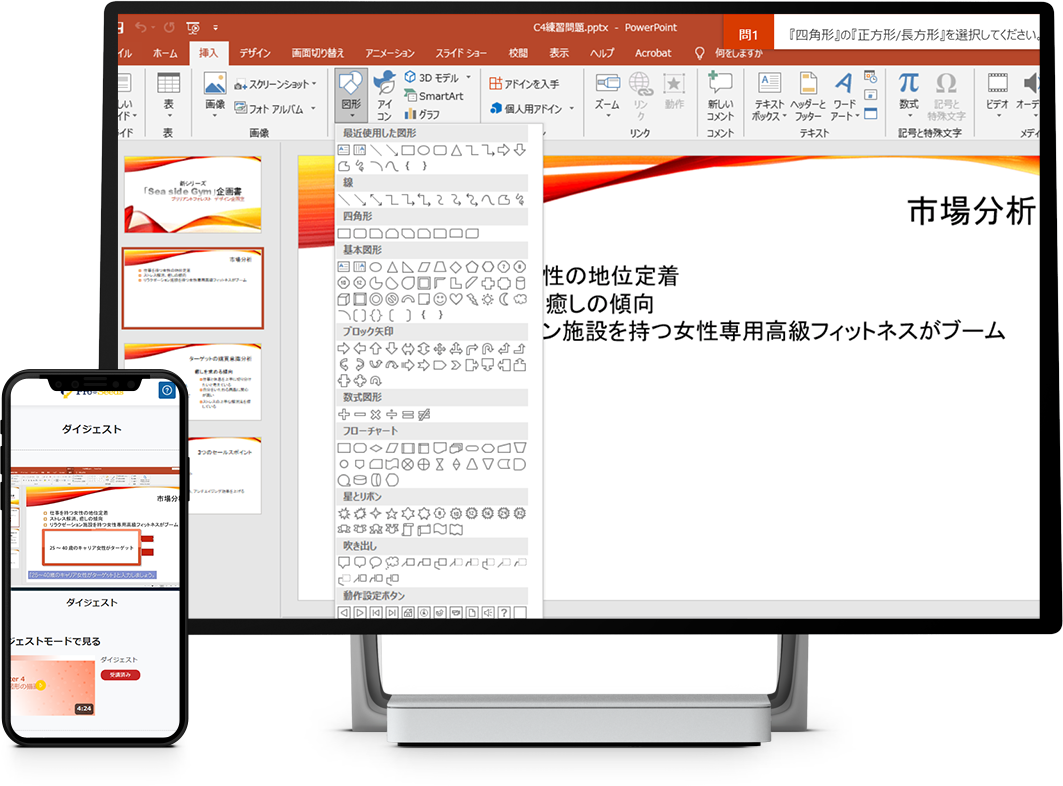Select the 市場分析 slide thumbnail in panel

coord(193,288)
